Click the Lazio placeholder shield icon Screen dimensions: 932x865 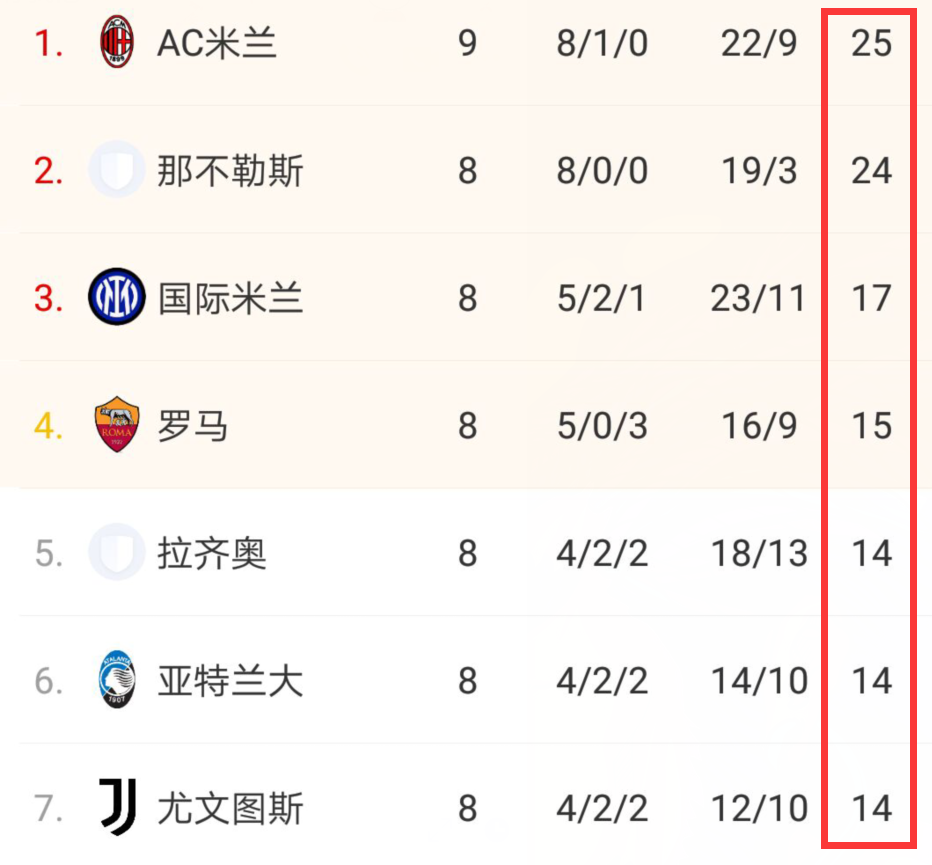click(117, 552)
